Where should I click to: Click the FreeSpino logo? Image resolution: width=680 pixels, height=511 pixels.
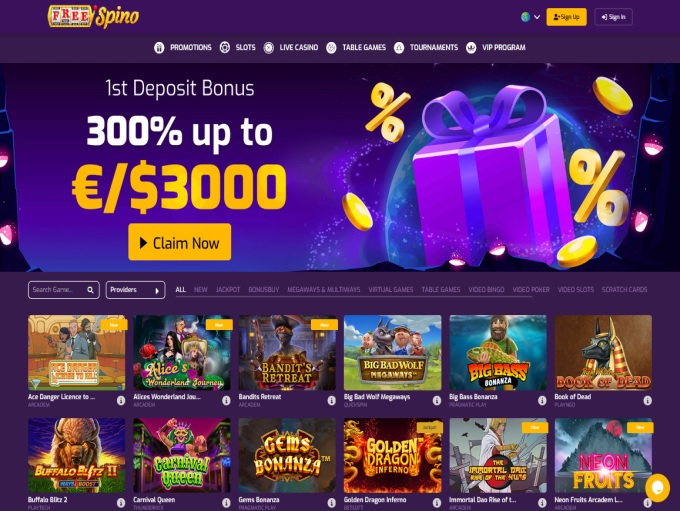(x=93, y=16)
